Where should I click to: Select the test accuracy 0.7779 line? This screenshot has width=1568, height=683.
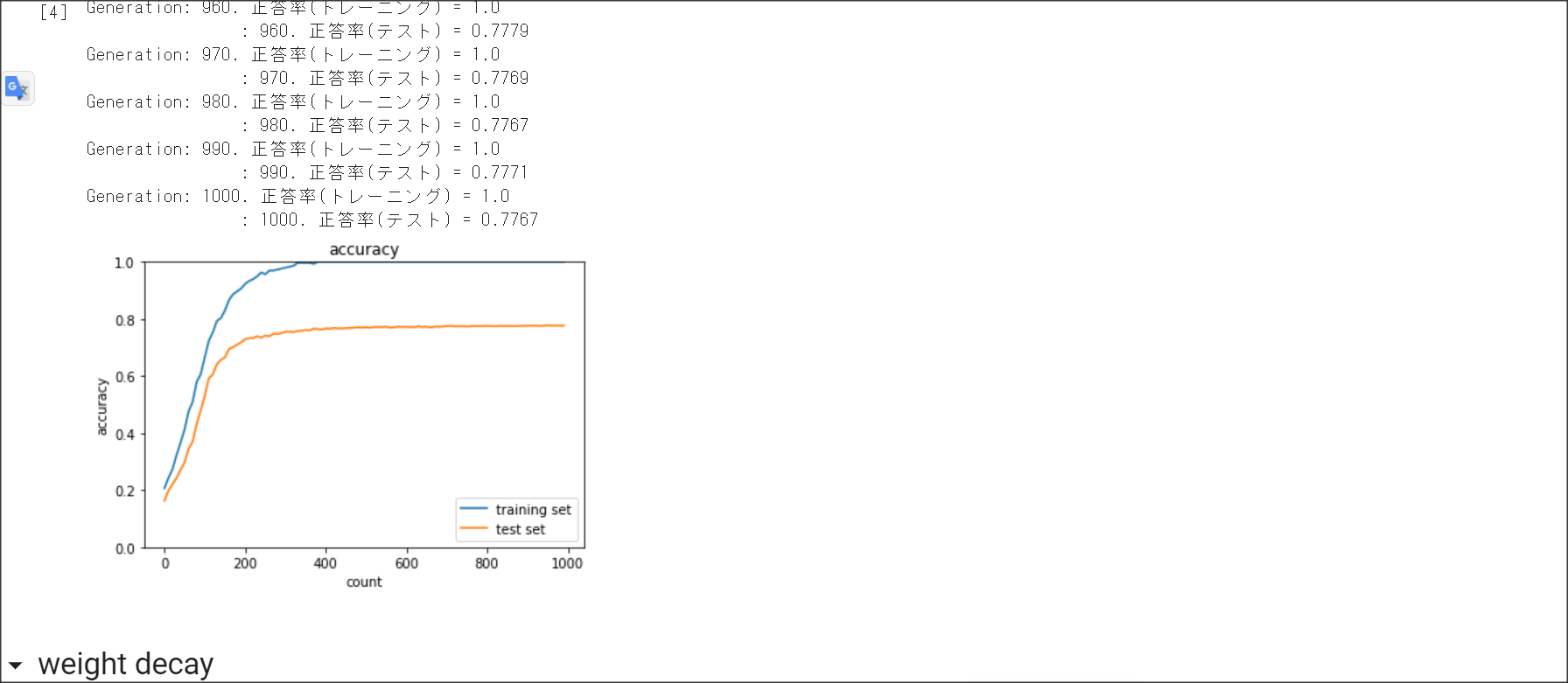[385, 31]
